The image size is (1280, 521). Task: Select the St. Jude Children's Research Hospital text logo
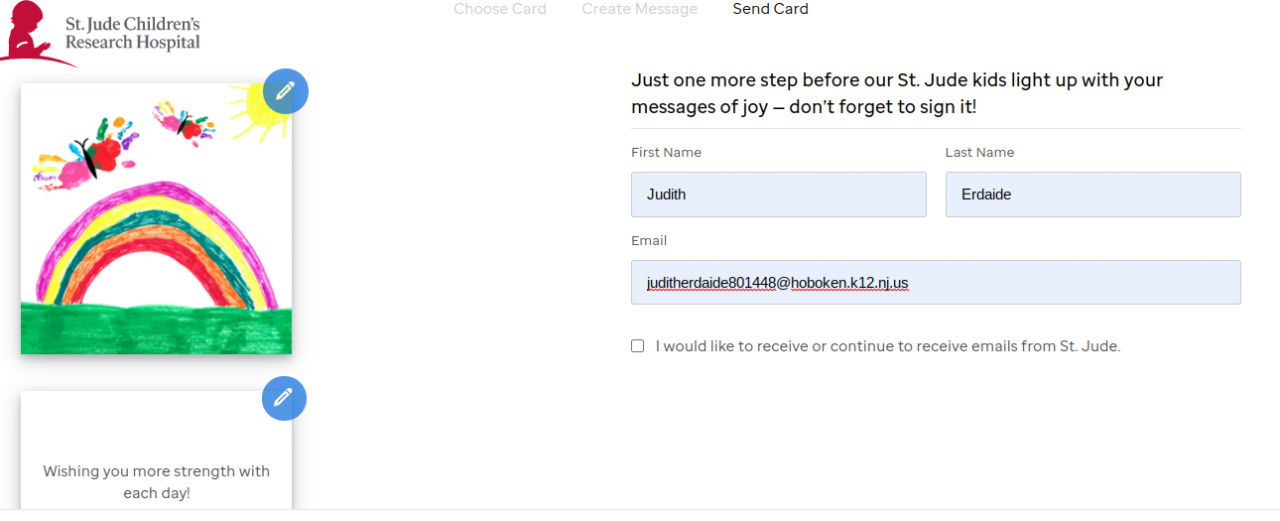132,33
